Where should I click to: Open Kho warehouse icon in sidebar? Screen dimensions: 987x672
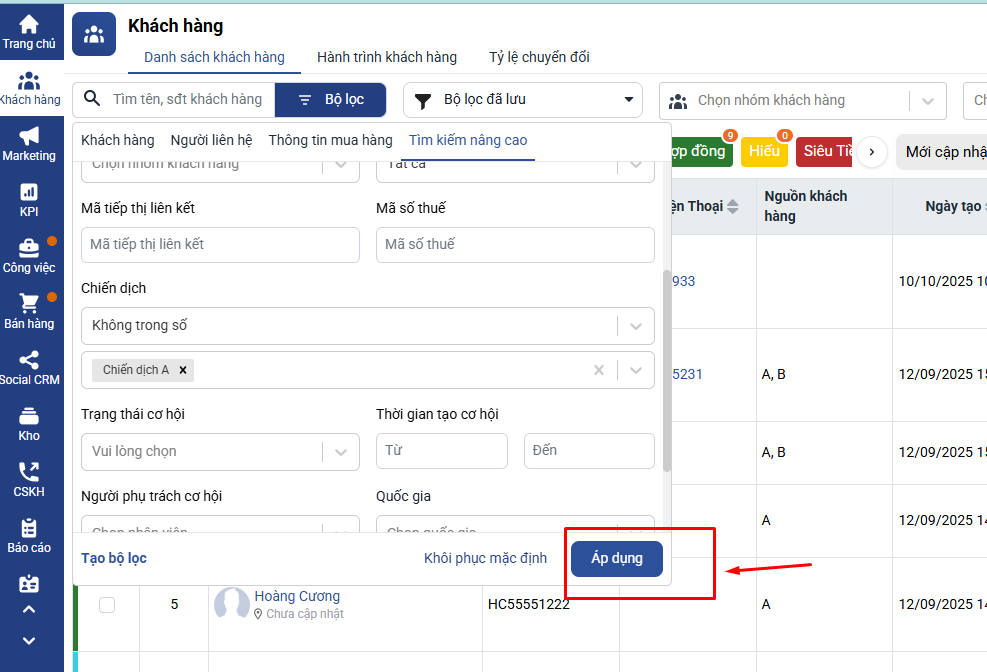(29, 416)
